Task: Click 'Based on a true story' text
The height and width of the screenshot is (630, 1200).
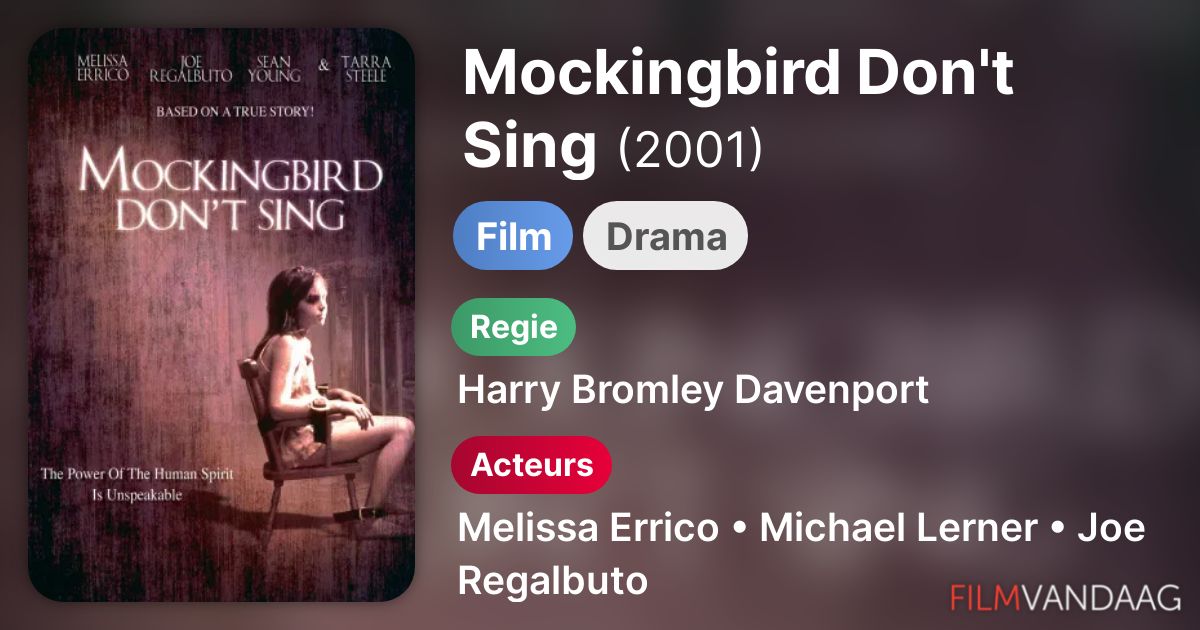Action: pos(235,110)
